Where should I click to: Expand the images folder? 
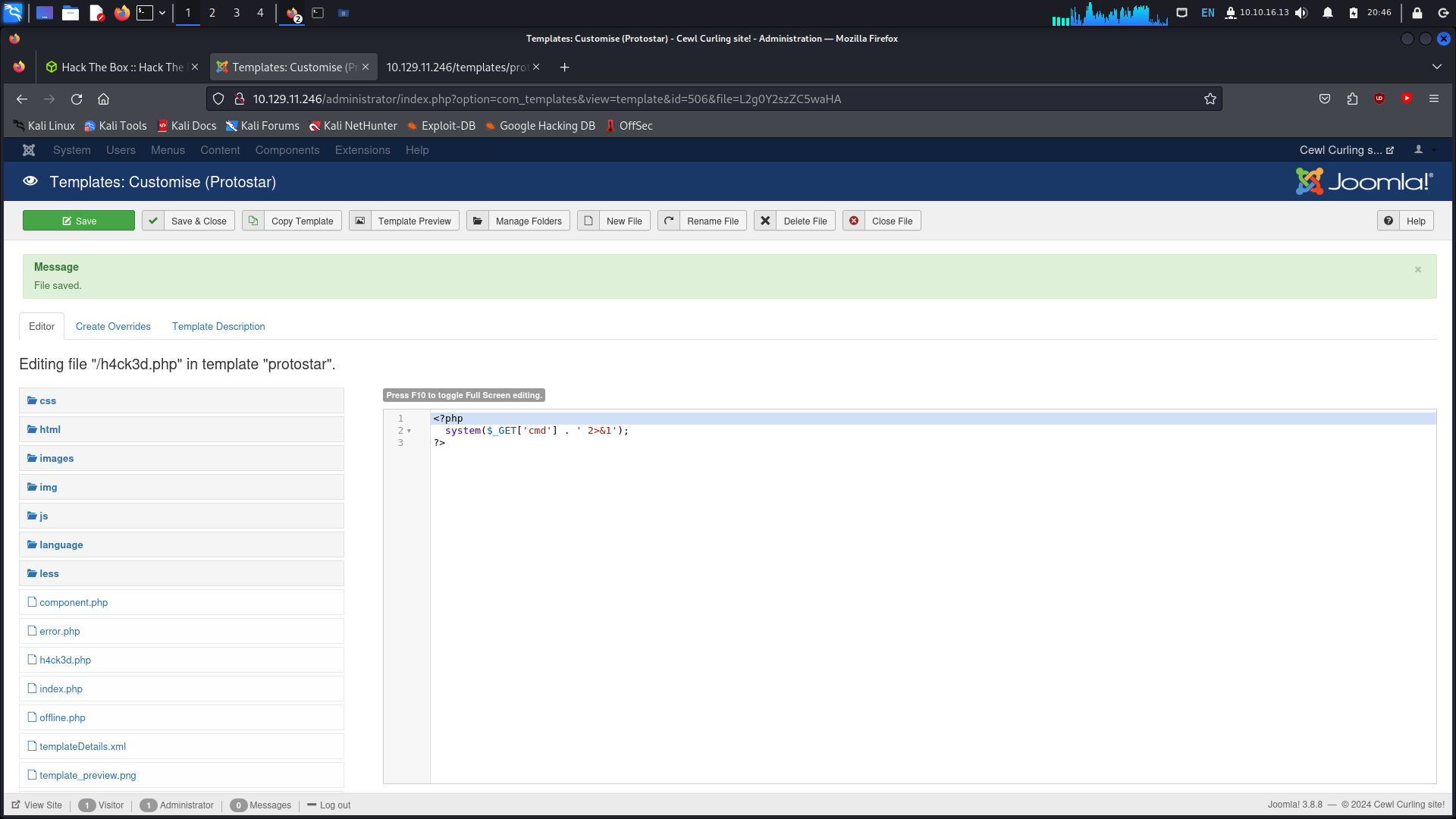pos(181,459)
